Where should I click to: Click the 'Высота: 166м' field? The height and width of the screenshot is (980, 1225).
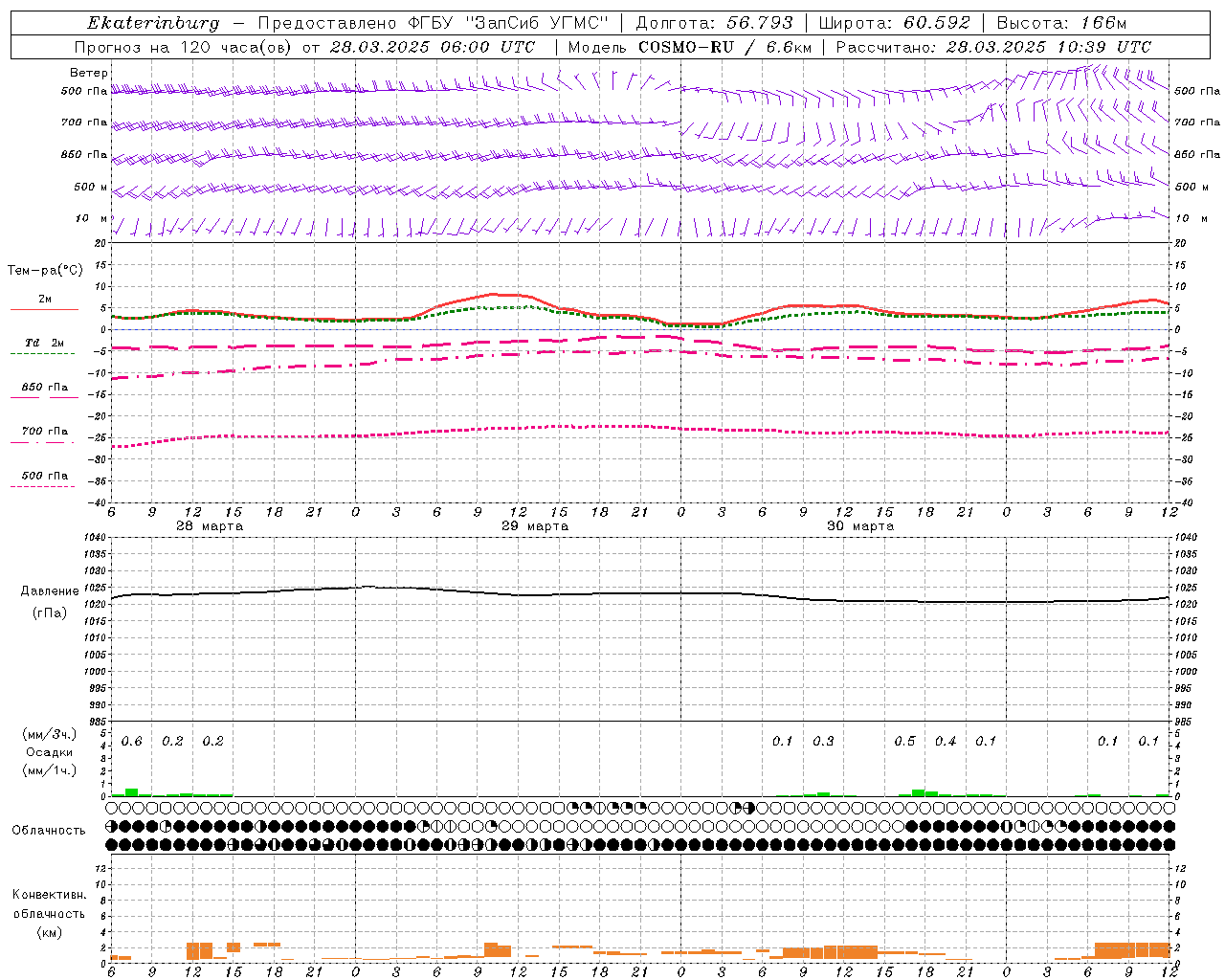pyautogui.click(x=1061, y=23)
